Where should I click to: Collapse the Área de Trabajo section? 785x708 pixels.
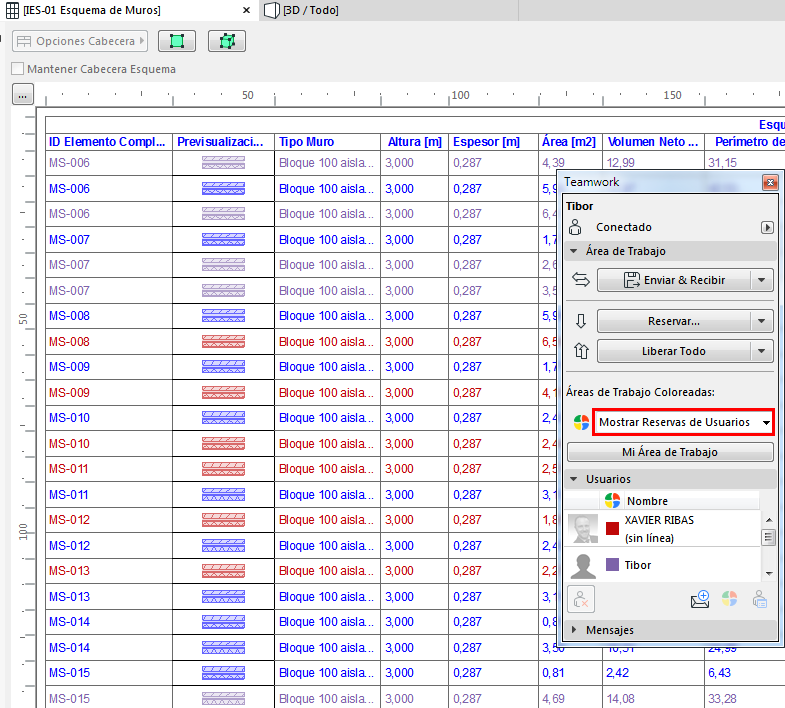coord(574,251)
